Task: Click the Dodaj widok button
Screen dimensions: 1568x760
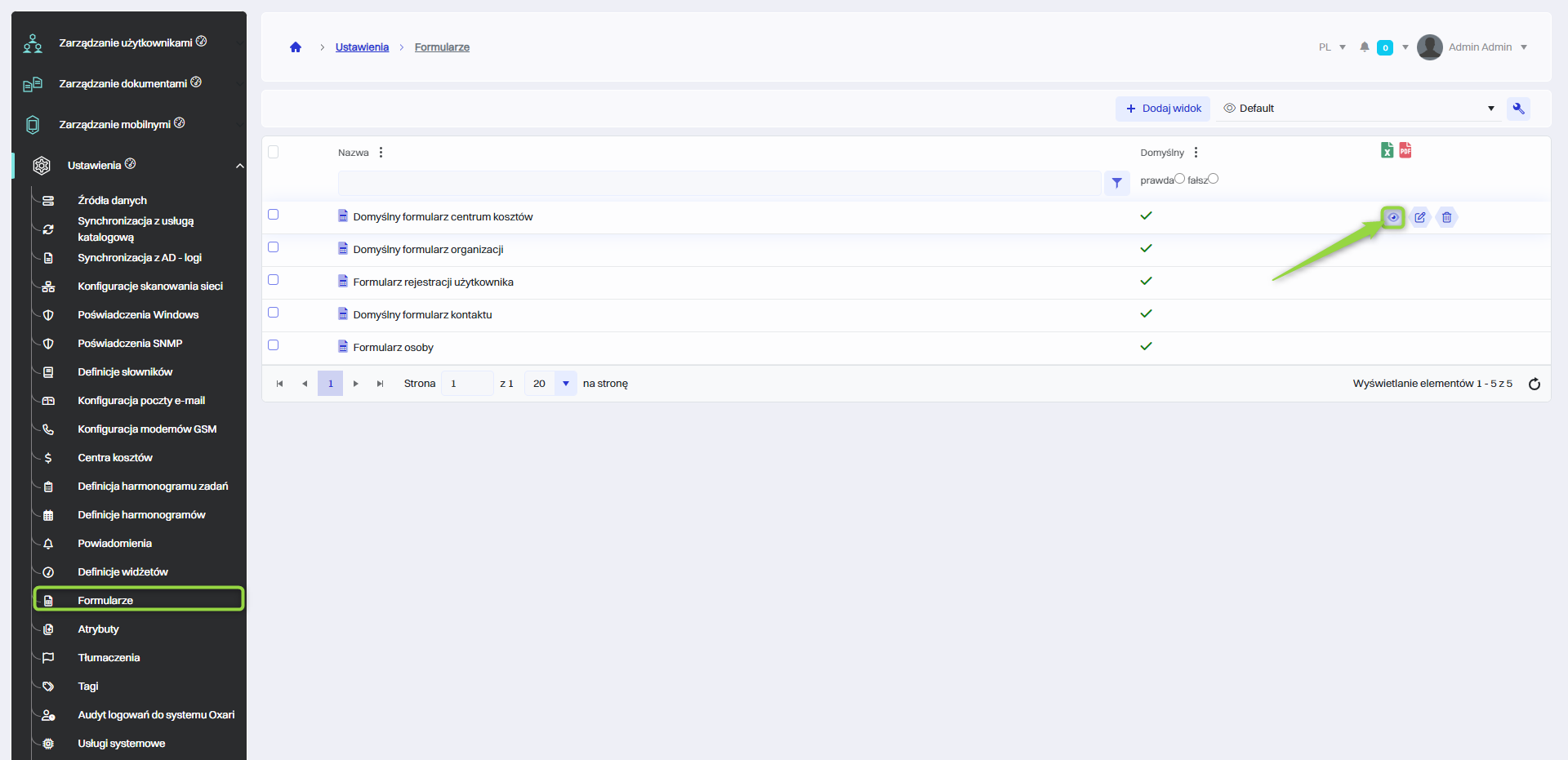Action: 1163,109
